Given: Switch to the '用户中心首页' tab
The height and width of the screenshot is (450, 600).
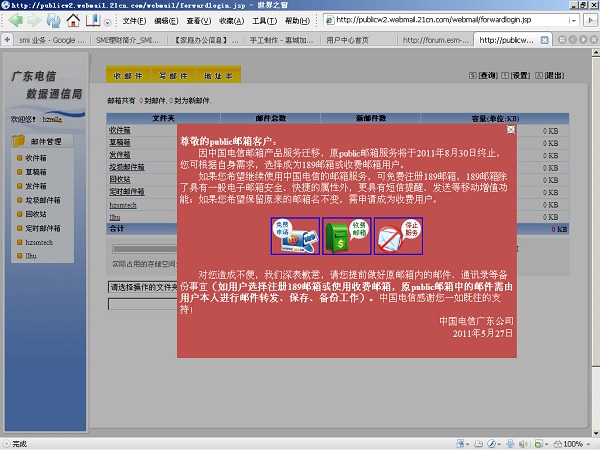Looking at the screenshot, I should pos(358,40).
